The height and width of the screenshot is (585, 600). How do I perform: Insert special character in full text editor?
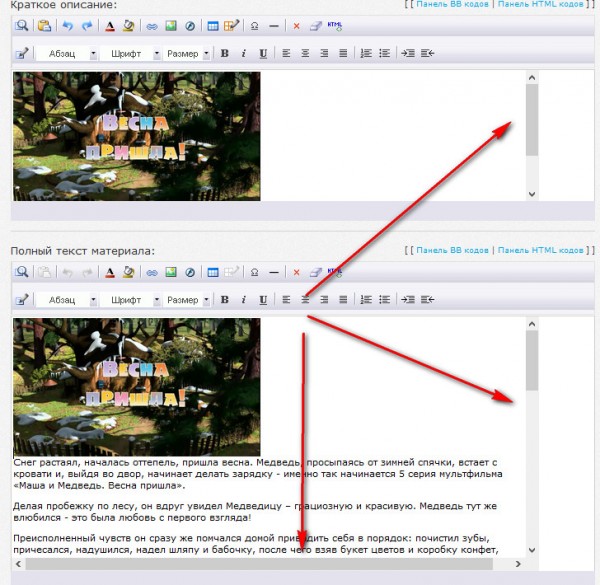point(254,272)
